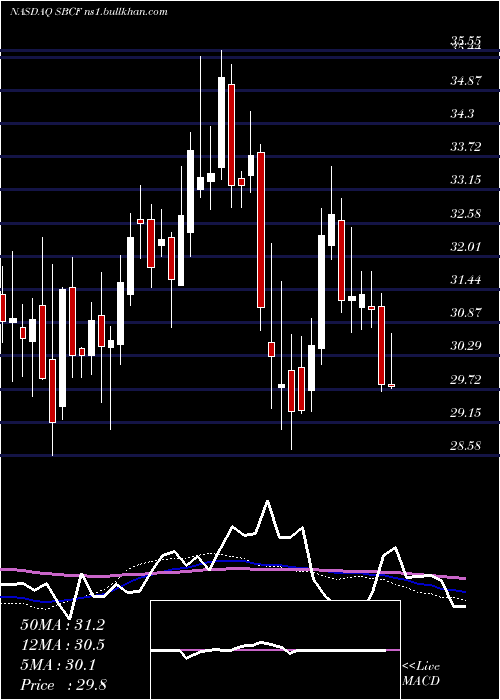This screenshot has height=700, width=500.
Task: Click the NASDAQ SBCF chart title
Action: click(x=88, y=11)
